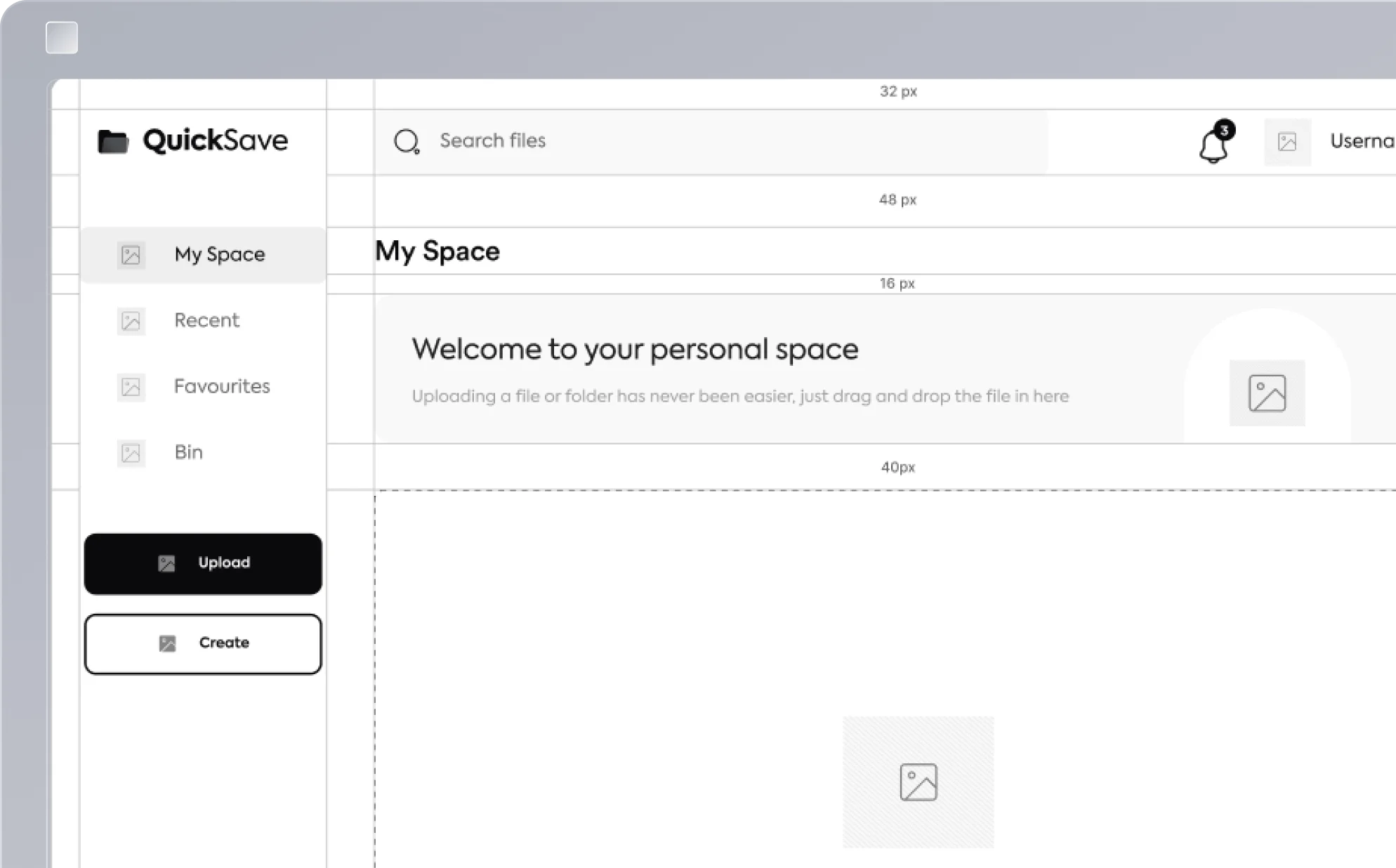Image resolution: width=1396 pixels, height=868 pixels.
Task: Click the drop zone image placeholder
Action: coord(918,782)
